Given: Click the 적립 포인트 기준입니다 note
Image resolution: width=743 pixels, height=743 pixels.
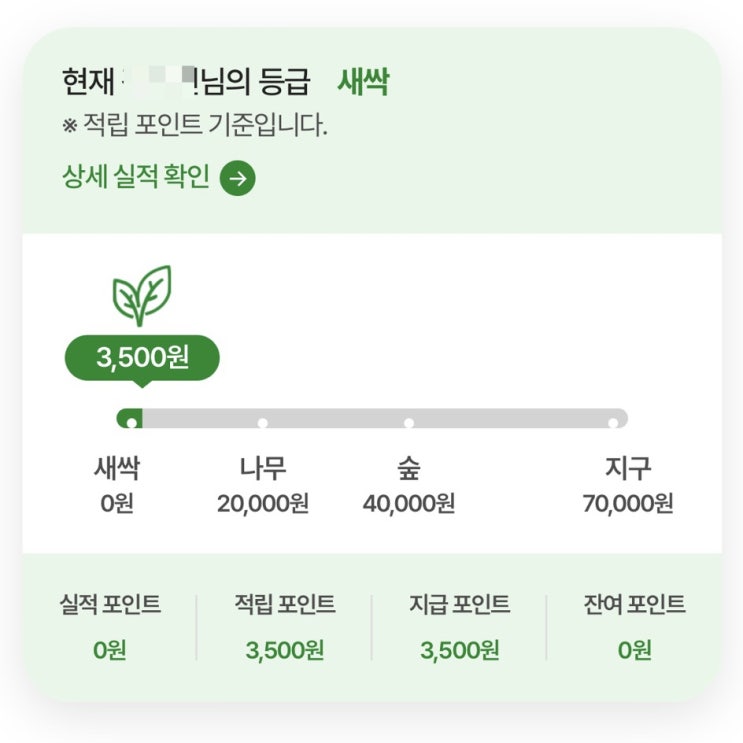Looking at the screenshot, I should point(194,126).
